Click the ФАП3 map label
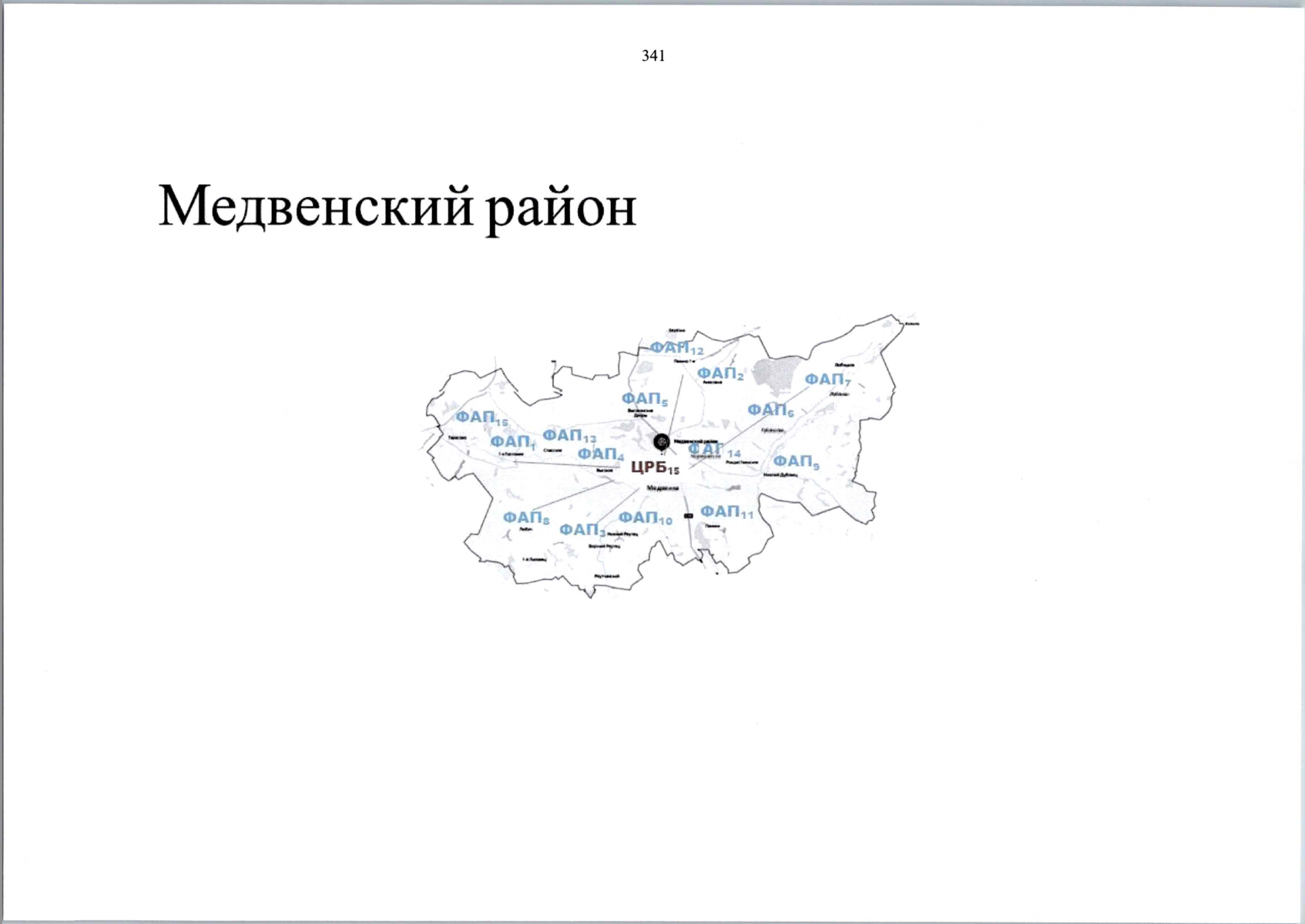 pos(582,531)
